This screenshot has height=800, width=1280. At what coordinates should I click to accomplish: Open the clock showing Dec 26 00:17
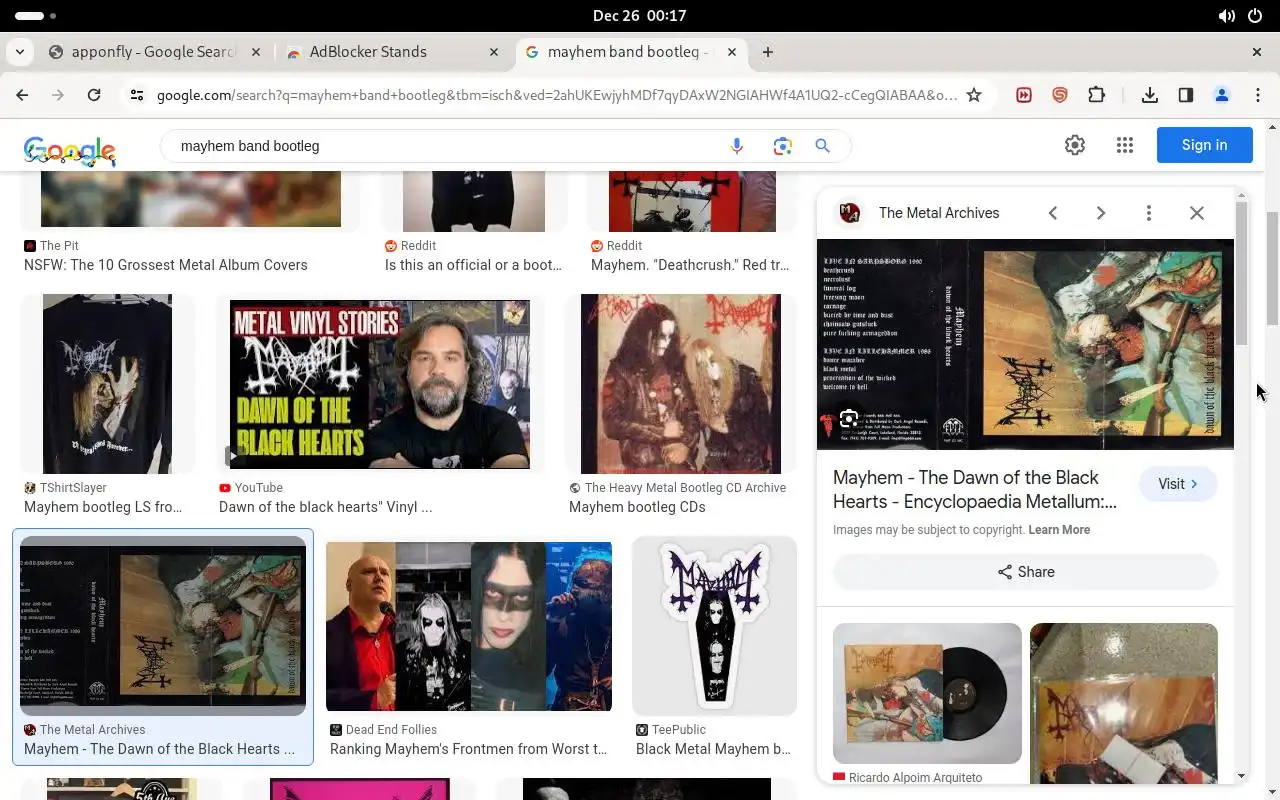pyautogui.click(x=640, y=16)
